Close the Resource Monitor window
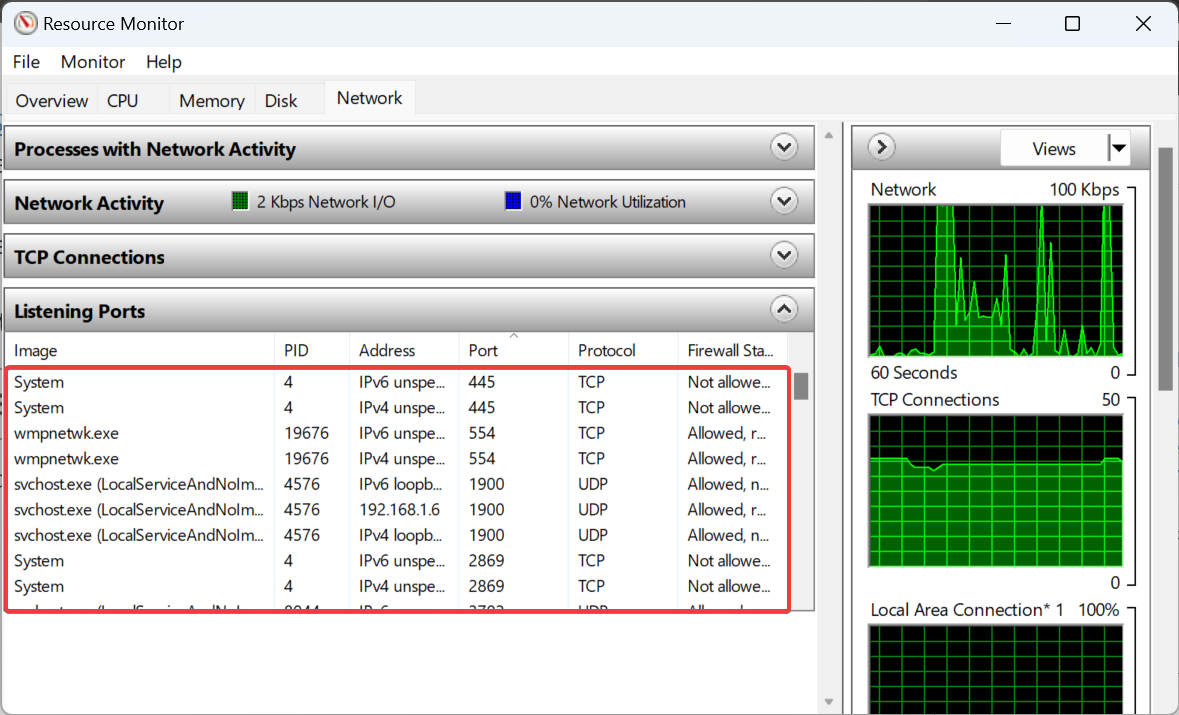The image size is (1179, 715). pos(1143,23)
